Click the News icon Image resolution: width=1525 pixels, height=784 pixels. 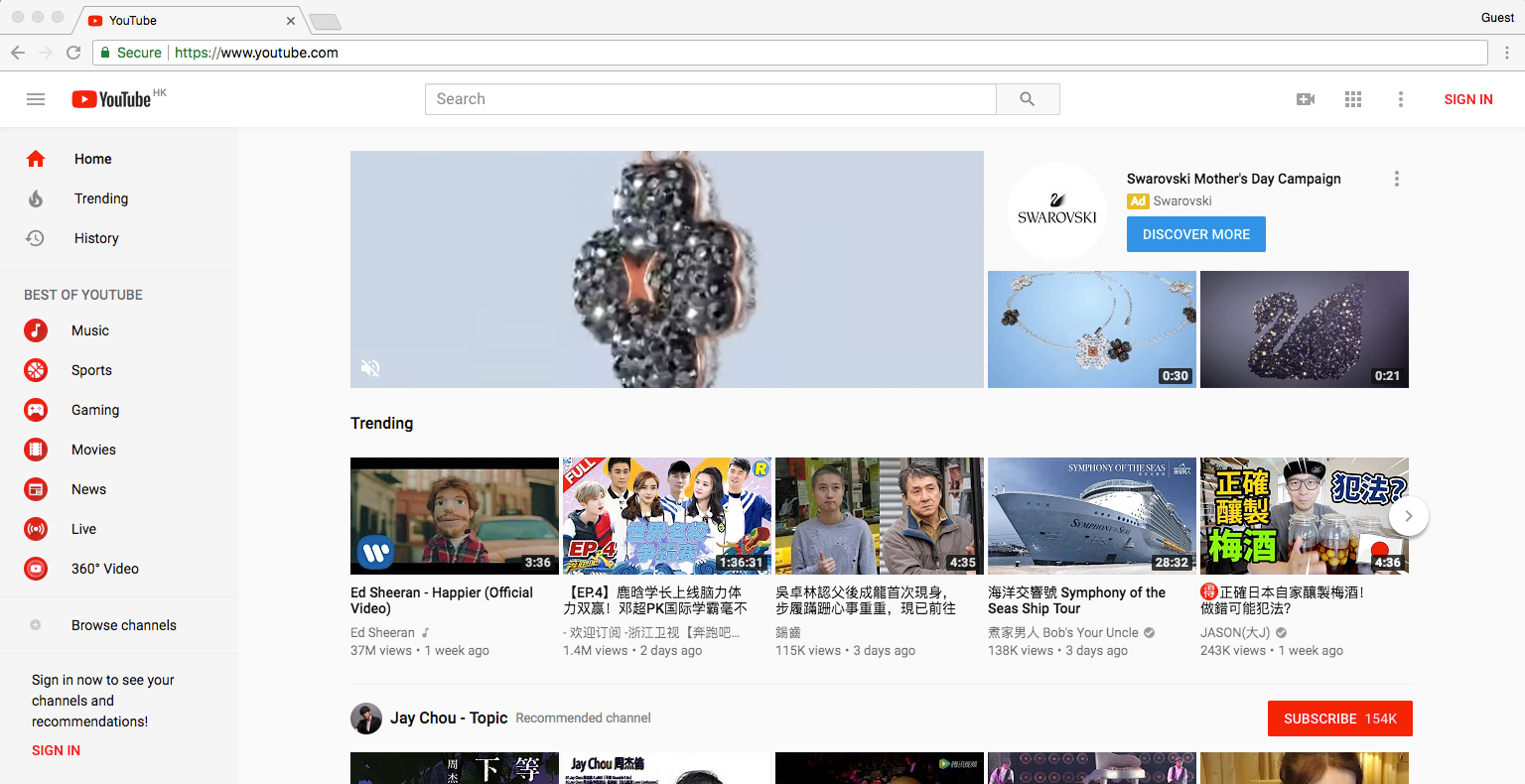[36, 489]
